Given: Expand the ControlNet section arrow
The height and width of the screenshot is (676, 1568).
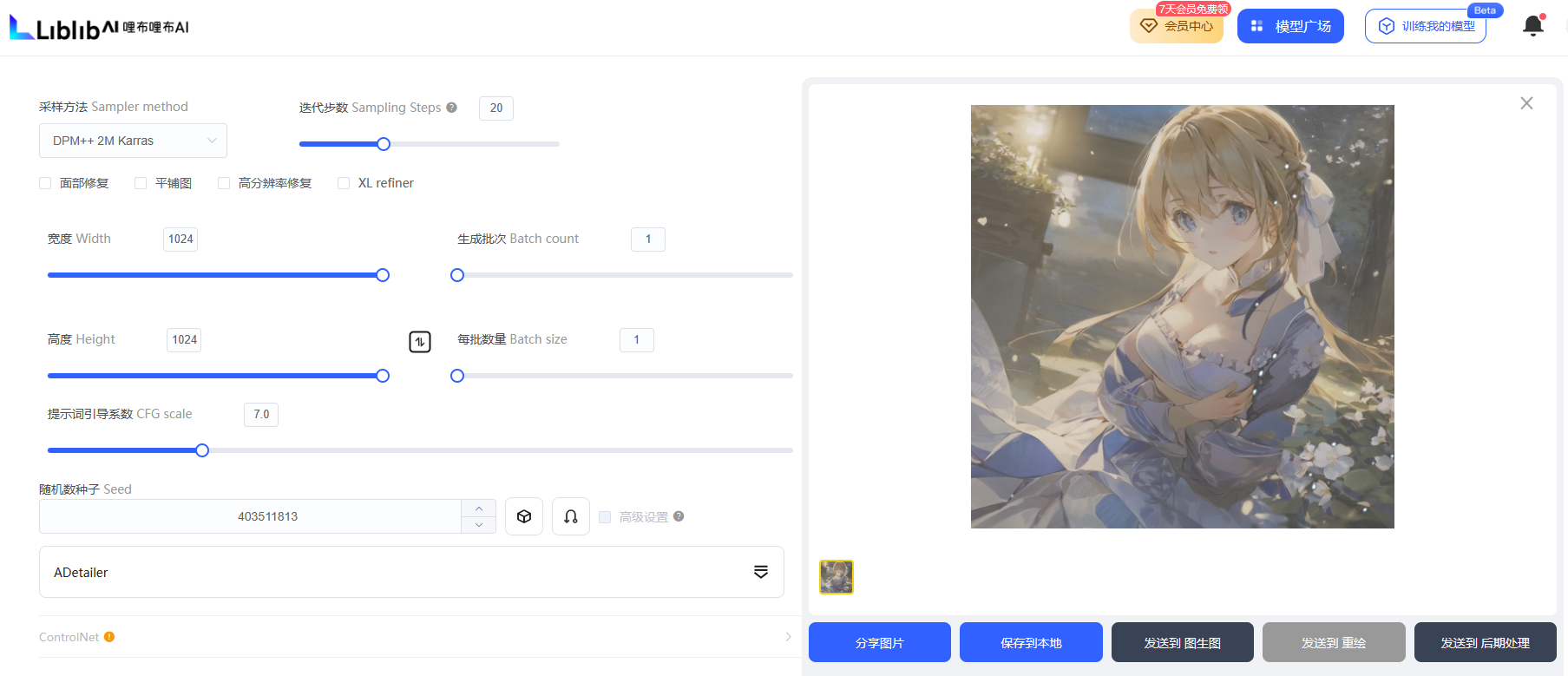Looking at the screenshot, I should pos(788,637).
